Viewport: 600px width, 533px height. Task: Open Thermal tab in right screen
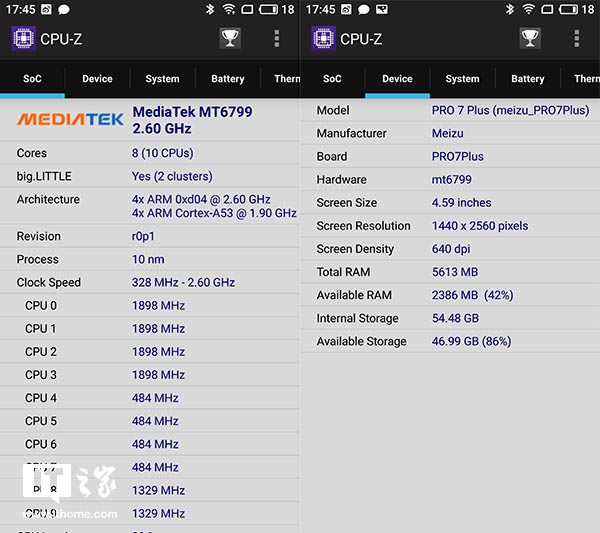click(580, 79)
